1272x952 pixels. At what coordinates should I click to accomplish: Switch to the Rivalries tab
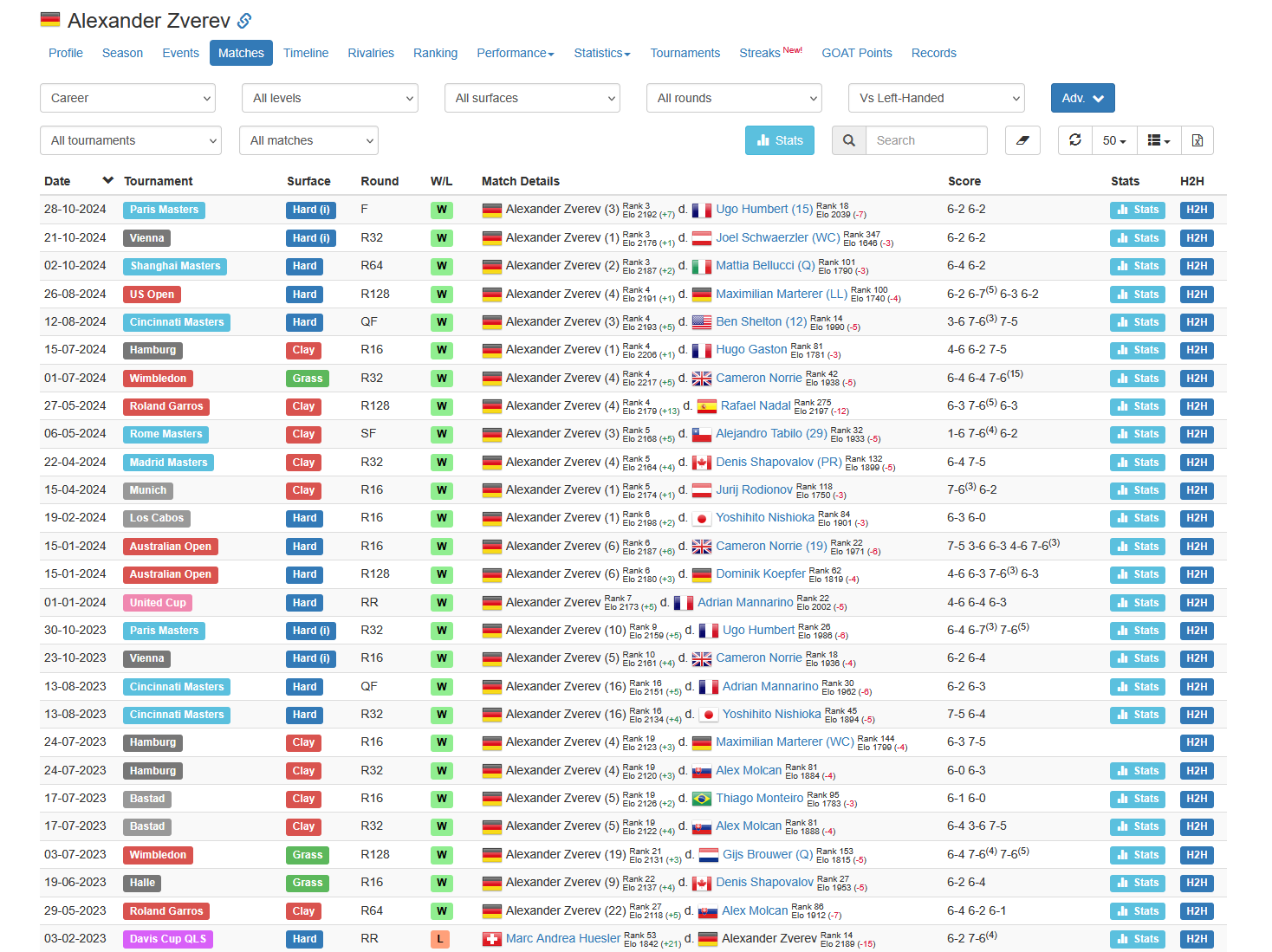pos(371,53)
